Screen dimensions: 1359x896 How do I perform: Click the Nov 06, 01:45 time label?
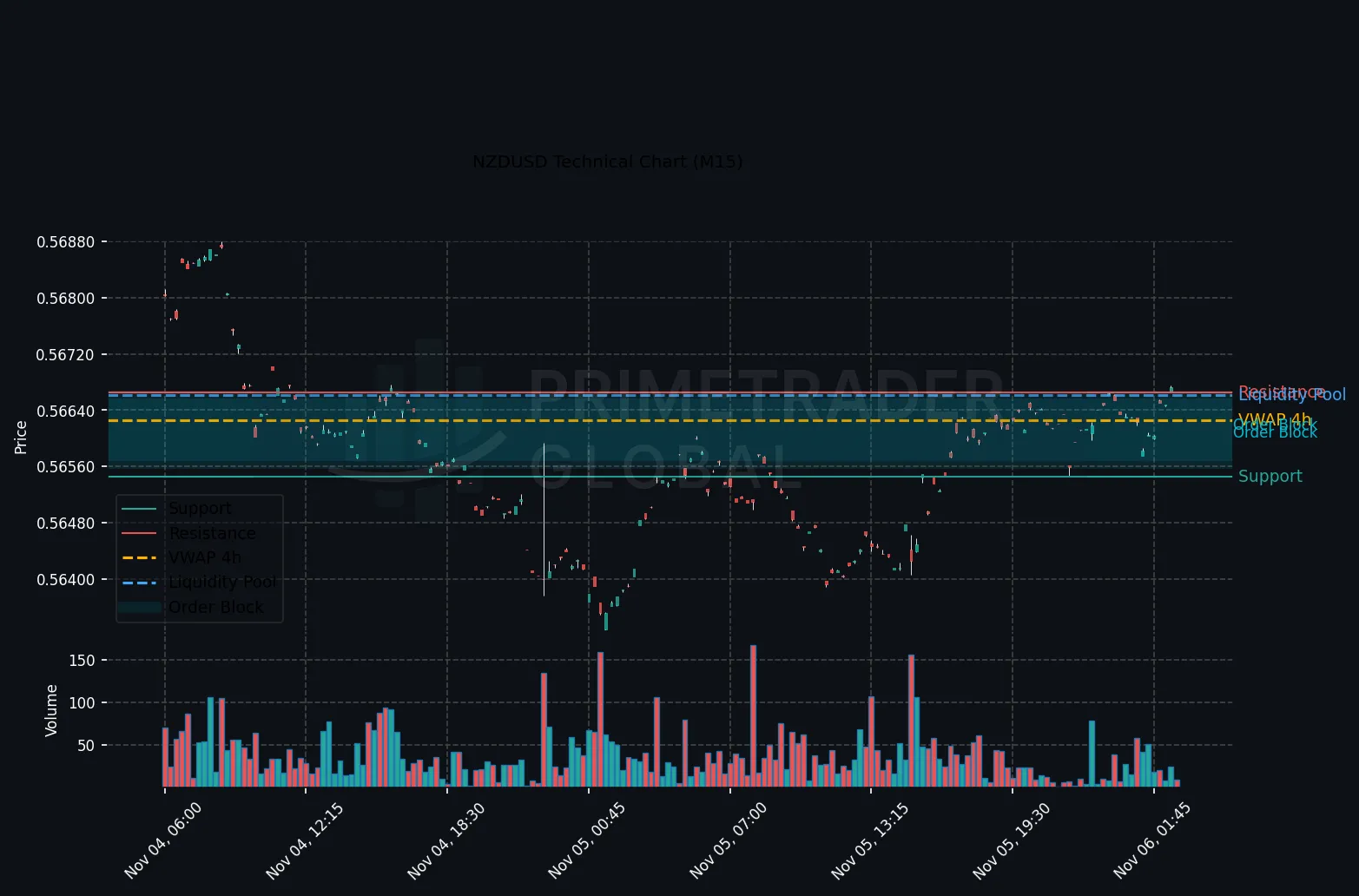click(x=1152, y=840)
